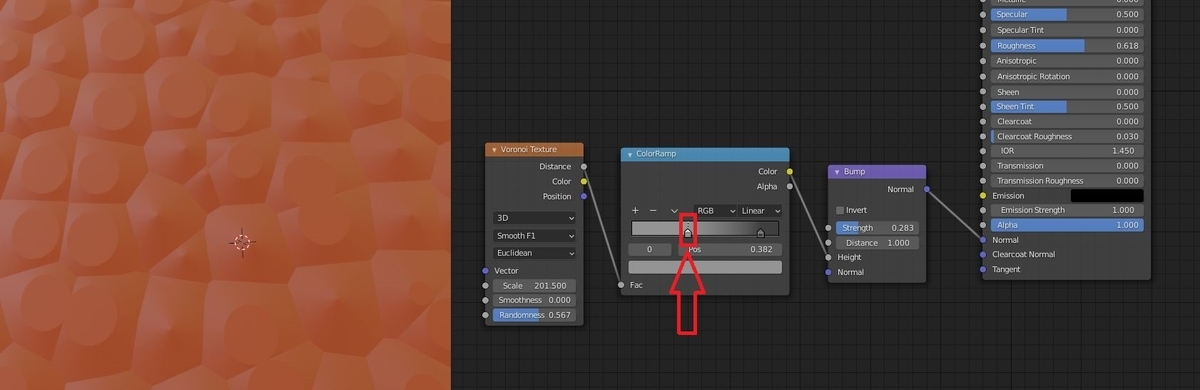
Task: Click the Bump Strength input socket
Action: 828,228
